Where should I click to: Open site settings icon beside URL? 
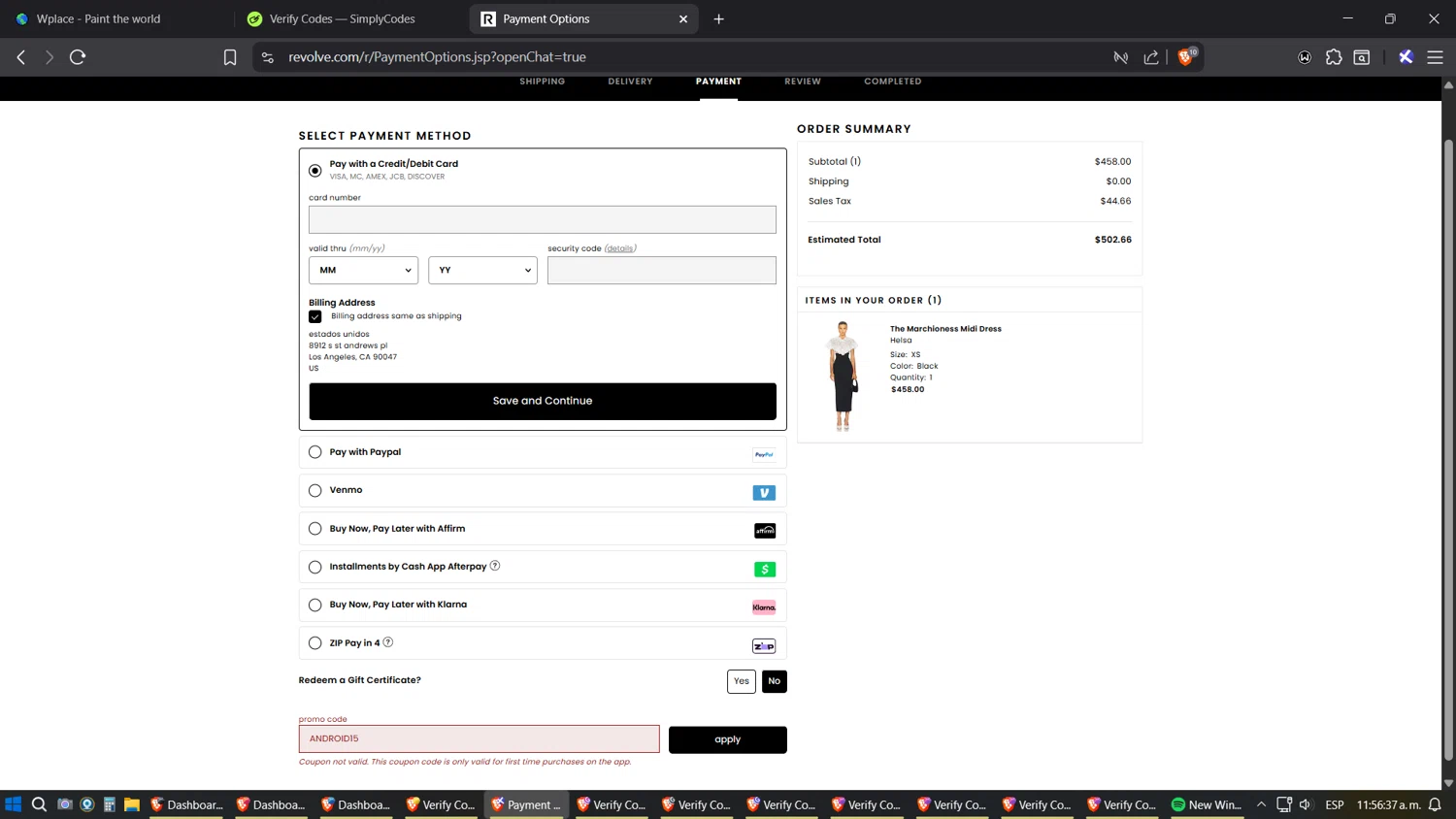[x=268, y=57]
